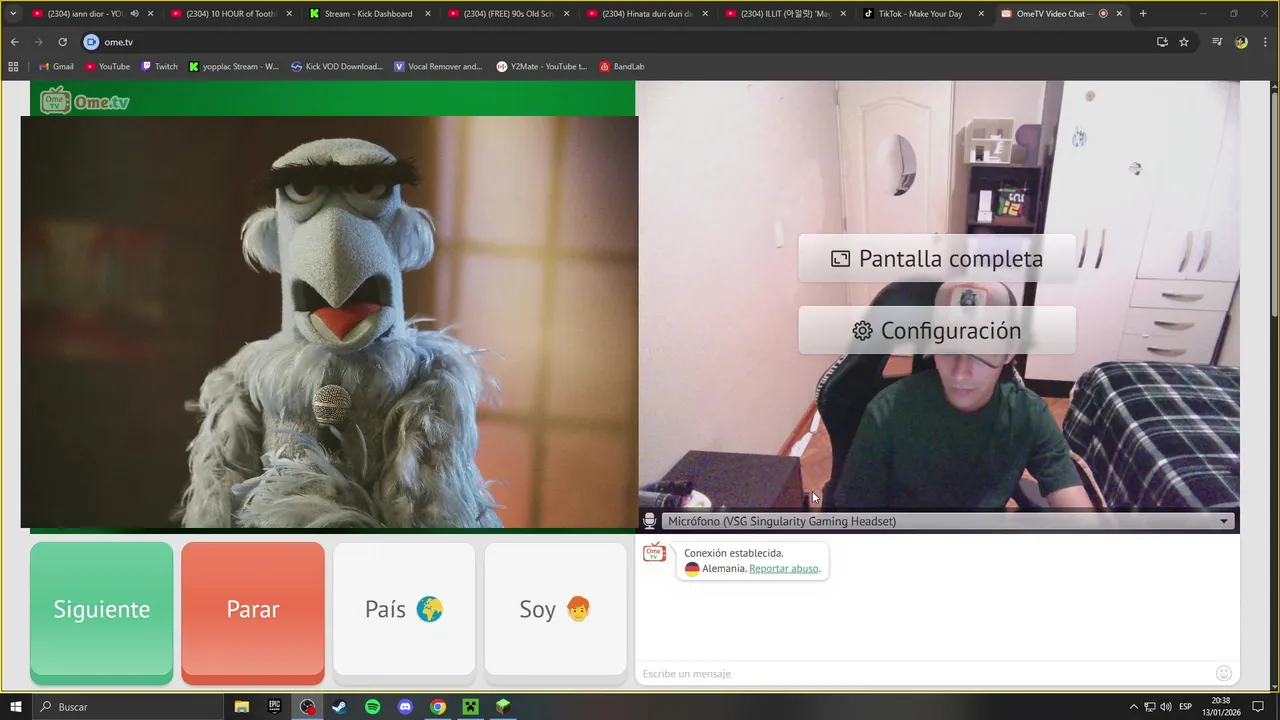Screen dimensions: 1280x720
Task: Click Pantalla completa button
Action: click(x=937, y=259)
